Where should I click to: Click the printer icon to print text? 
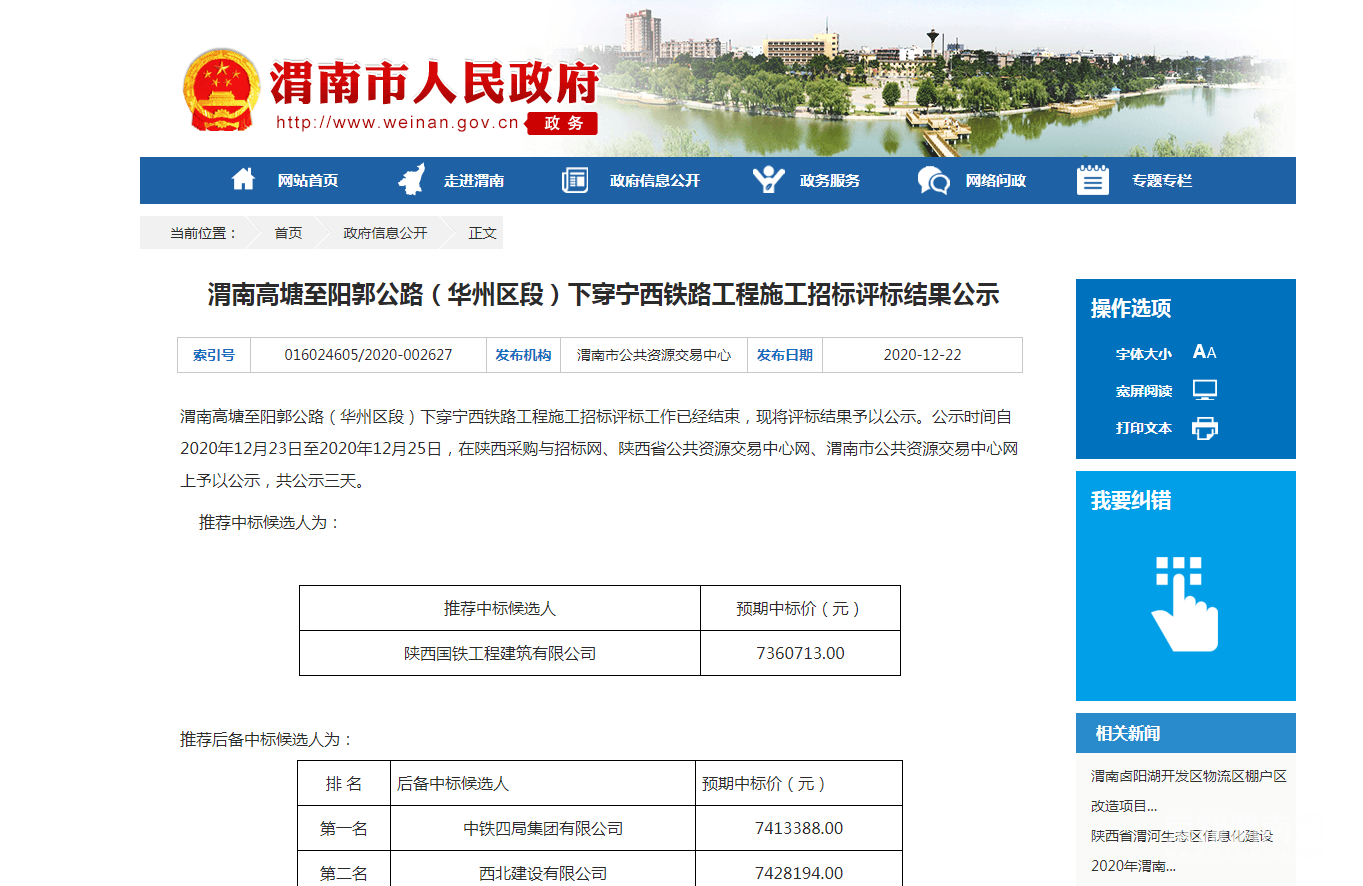[1205, 428]
